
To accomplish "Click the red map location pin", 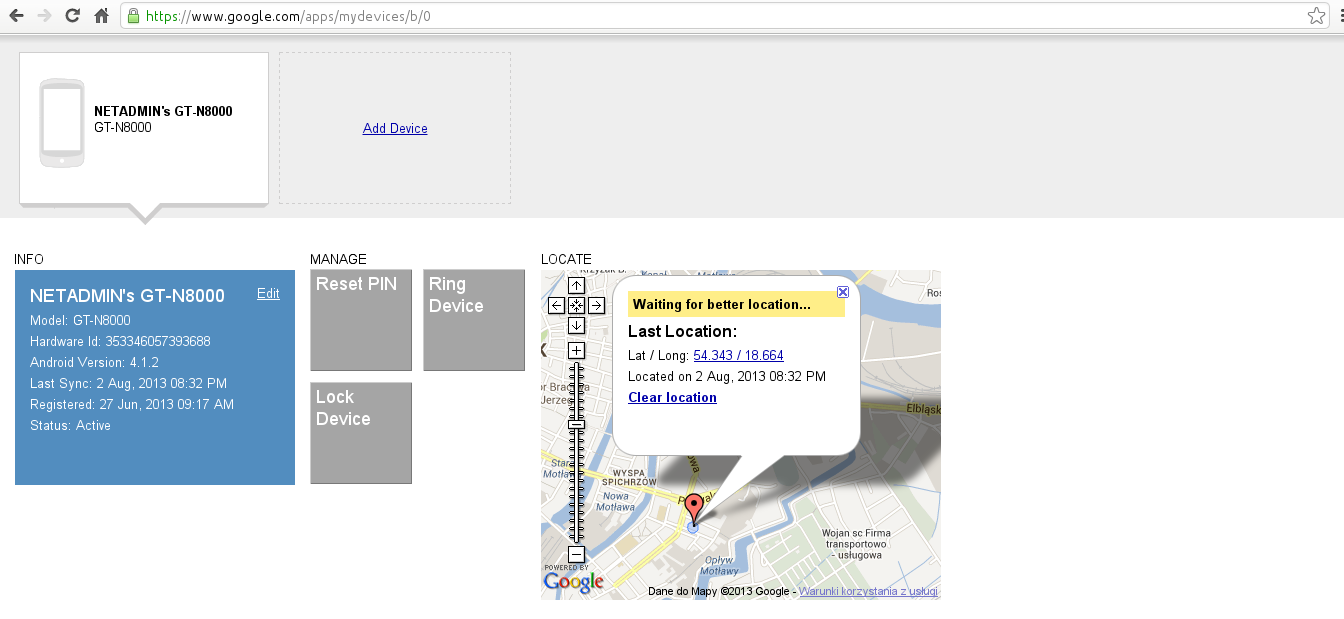I will pos(694,508).
